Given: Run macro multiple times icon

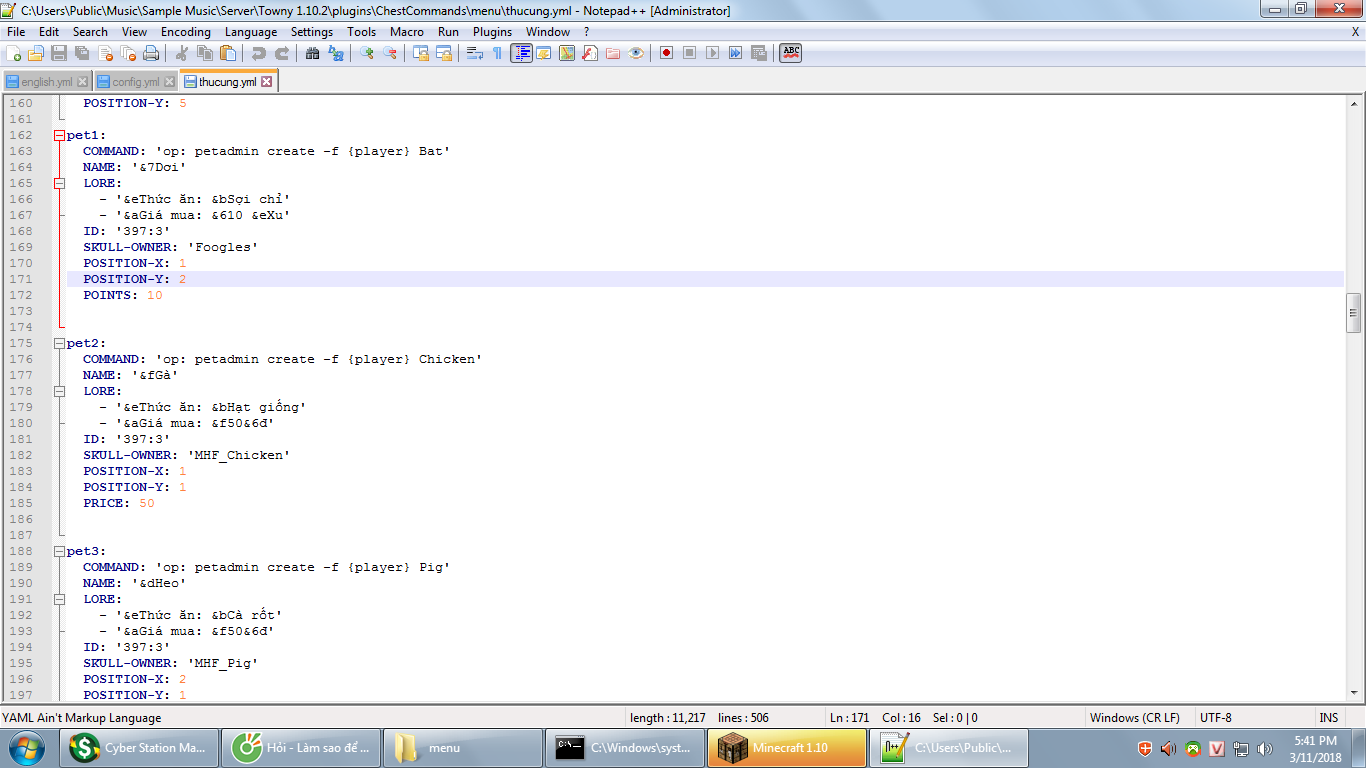Looking at the screenshot, I should coord(735,53).
